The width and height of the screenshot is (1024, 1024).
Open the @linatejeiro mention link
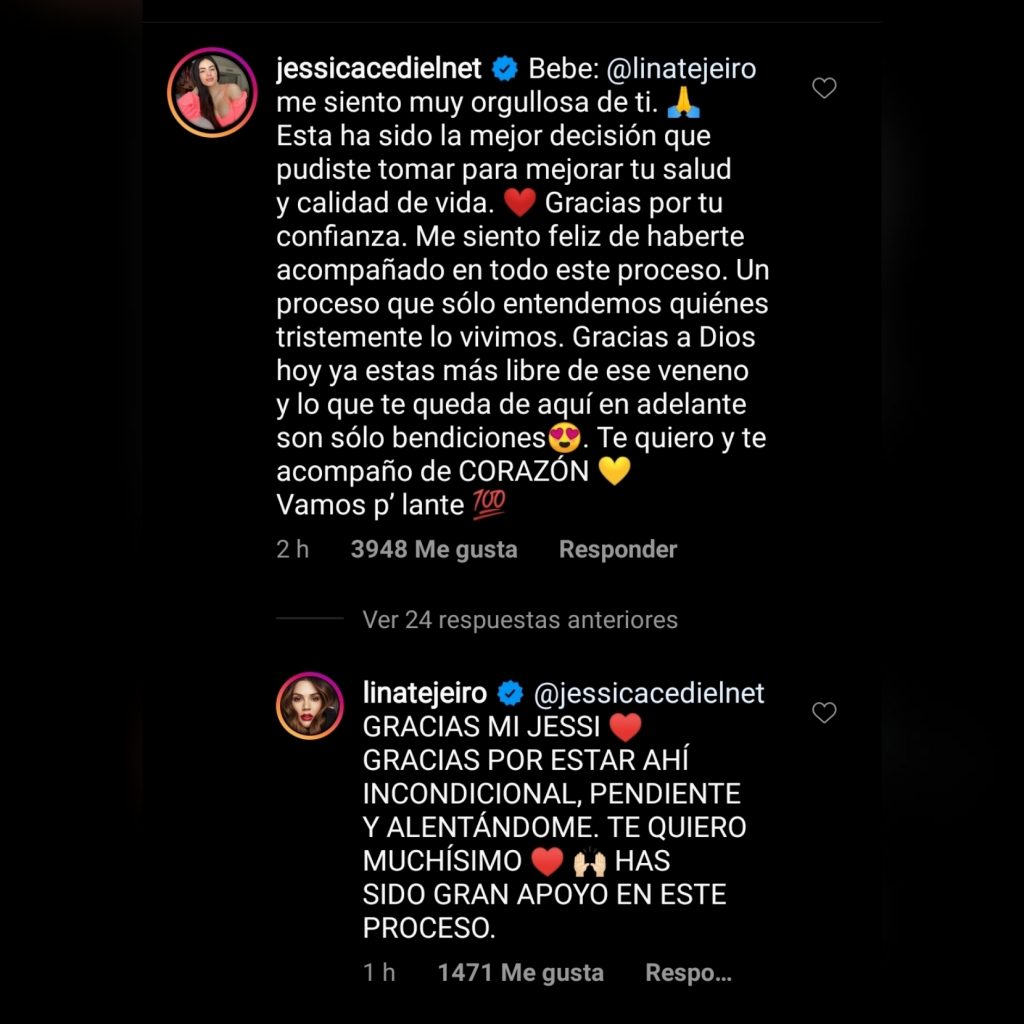(681, 69)
